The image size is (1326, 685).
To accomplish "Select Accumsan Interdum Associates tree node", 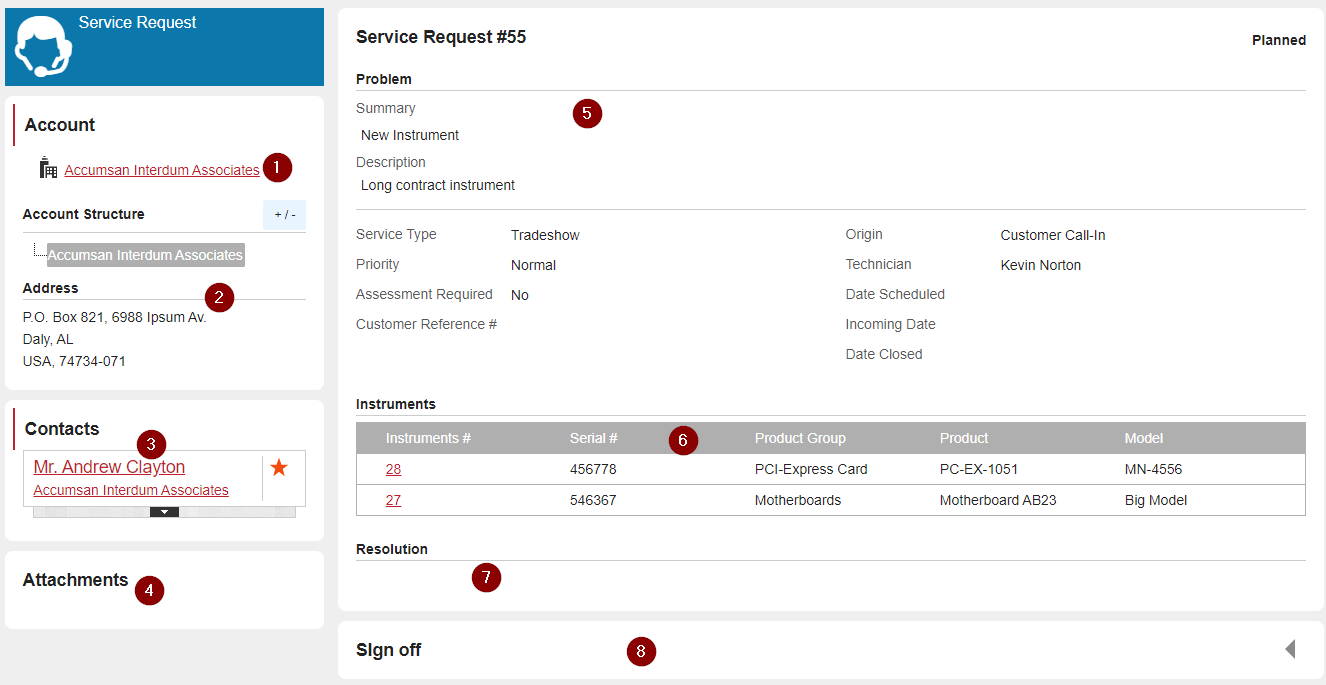I will coord(145,255).
